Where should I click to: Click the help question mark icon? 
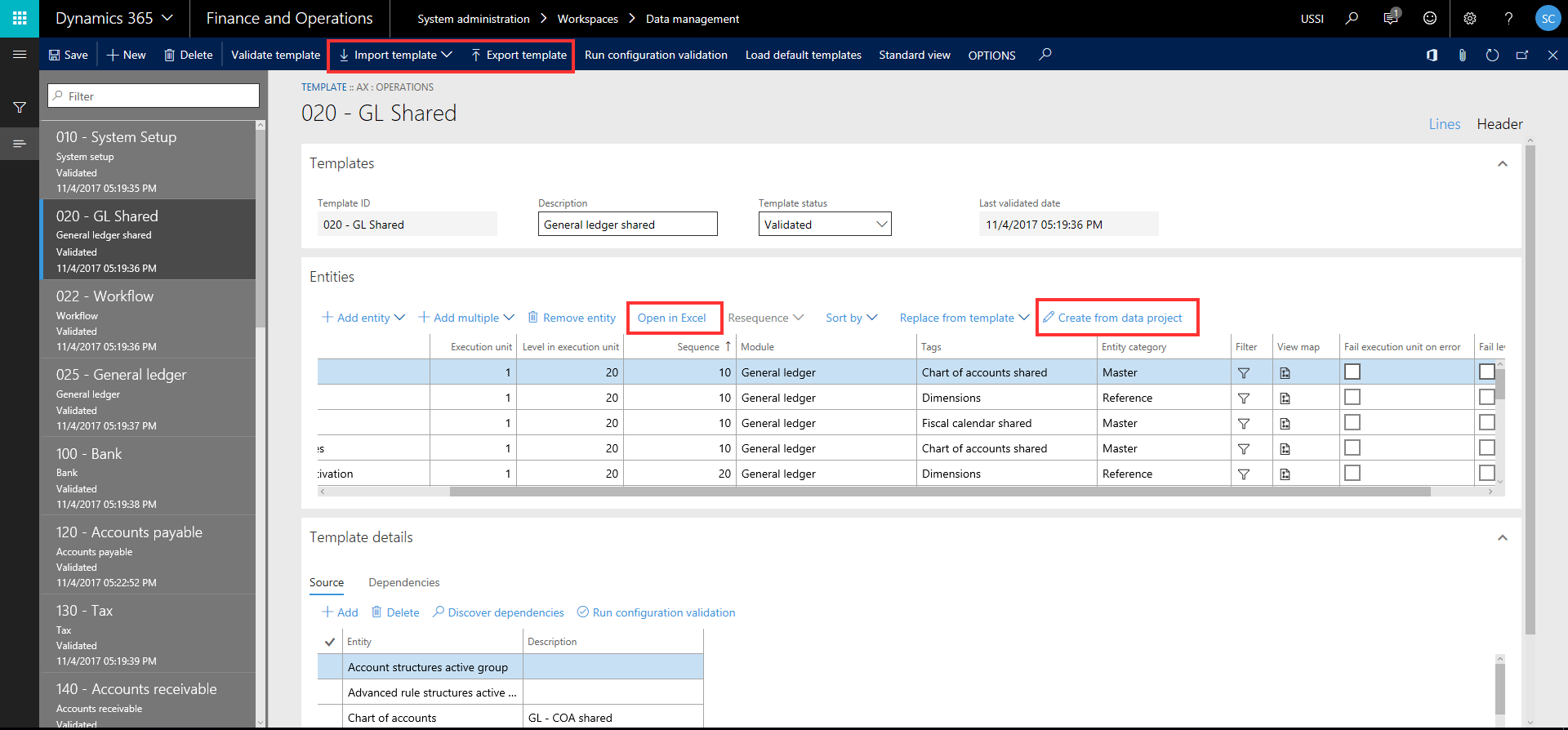1508,18
